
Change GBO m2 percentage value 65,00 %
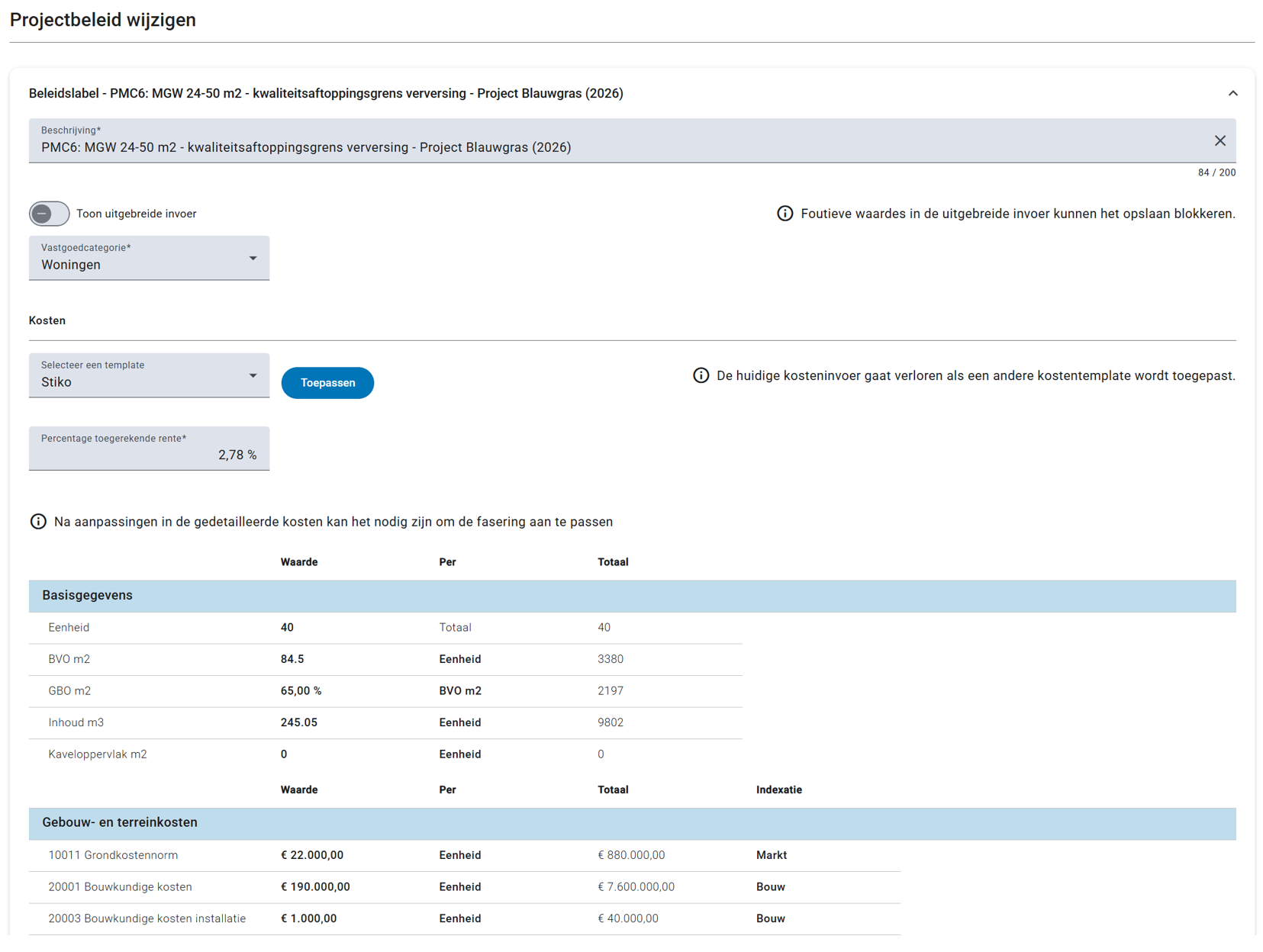click(x=301, y=691)
